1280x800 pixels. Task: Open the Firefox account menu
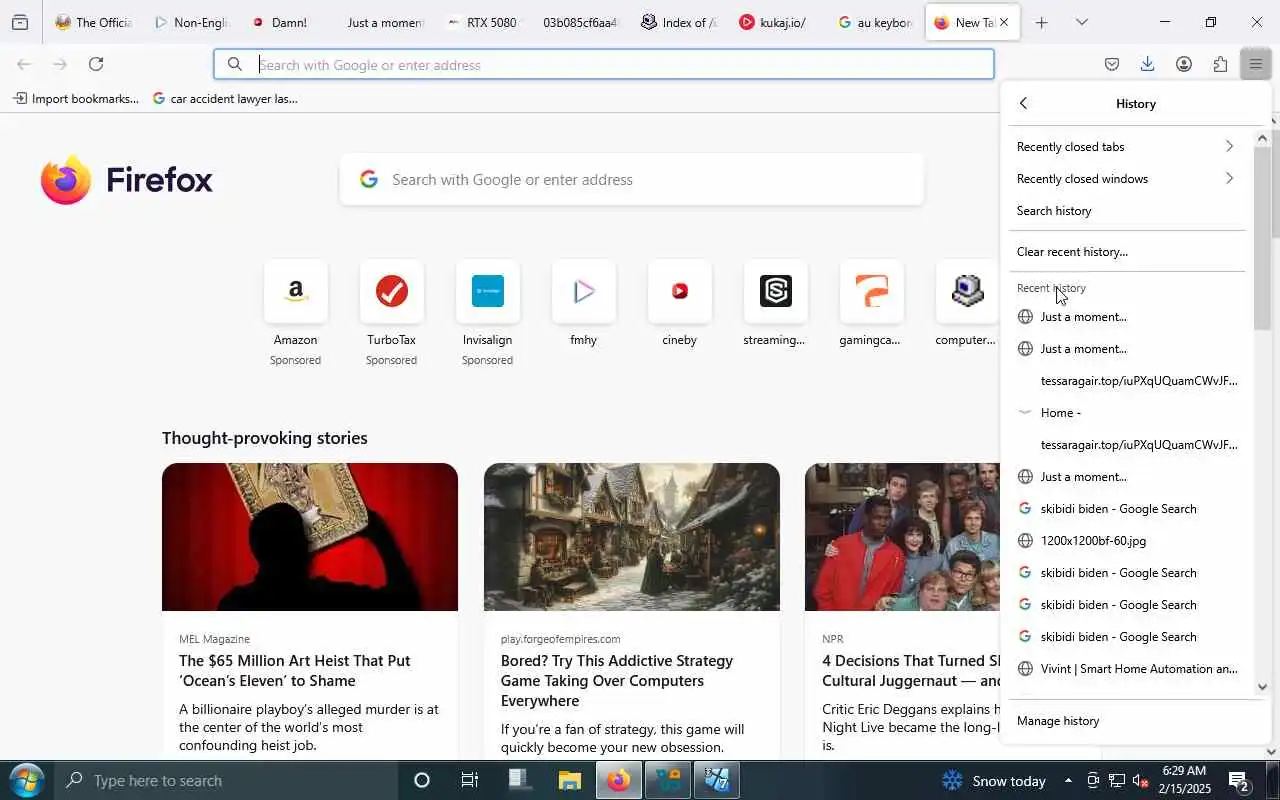(x=1184, y=64)
